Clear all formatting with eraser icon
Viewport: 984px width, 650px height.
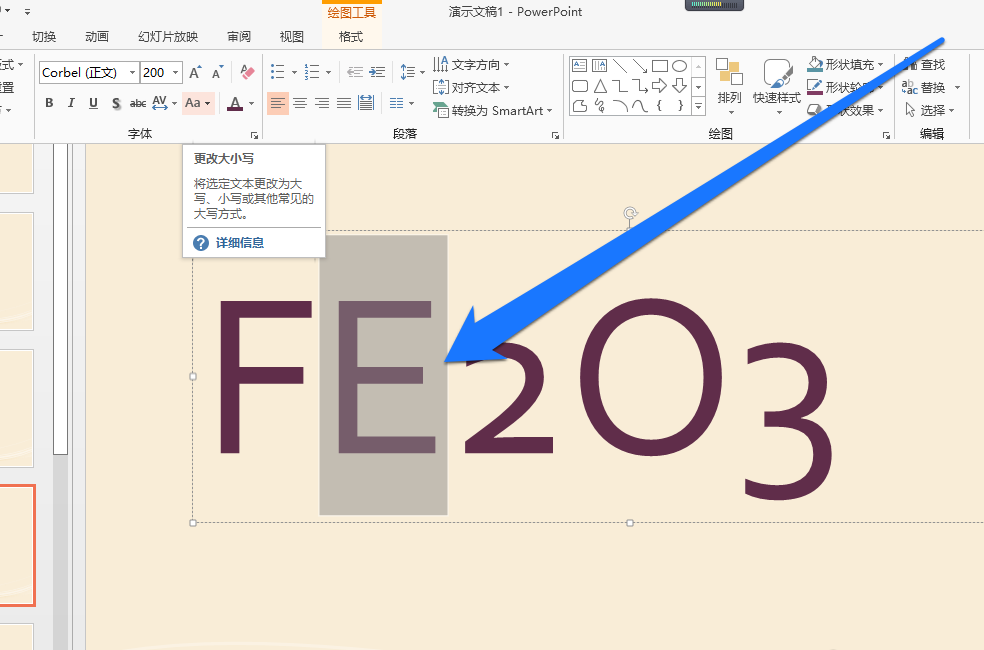pos(247,72)
